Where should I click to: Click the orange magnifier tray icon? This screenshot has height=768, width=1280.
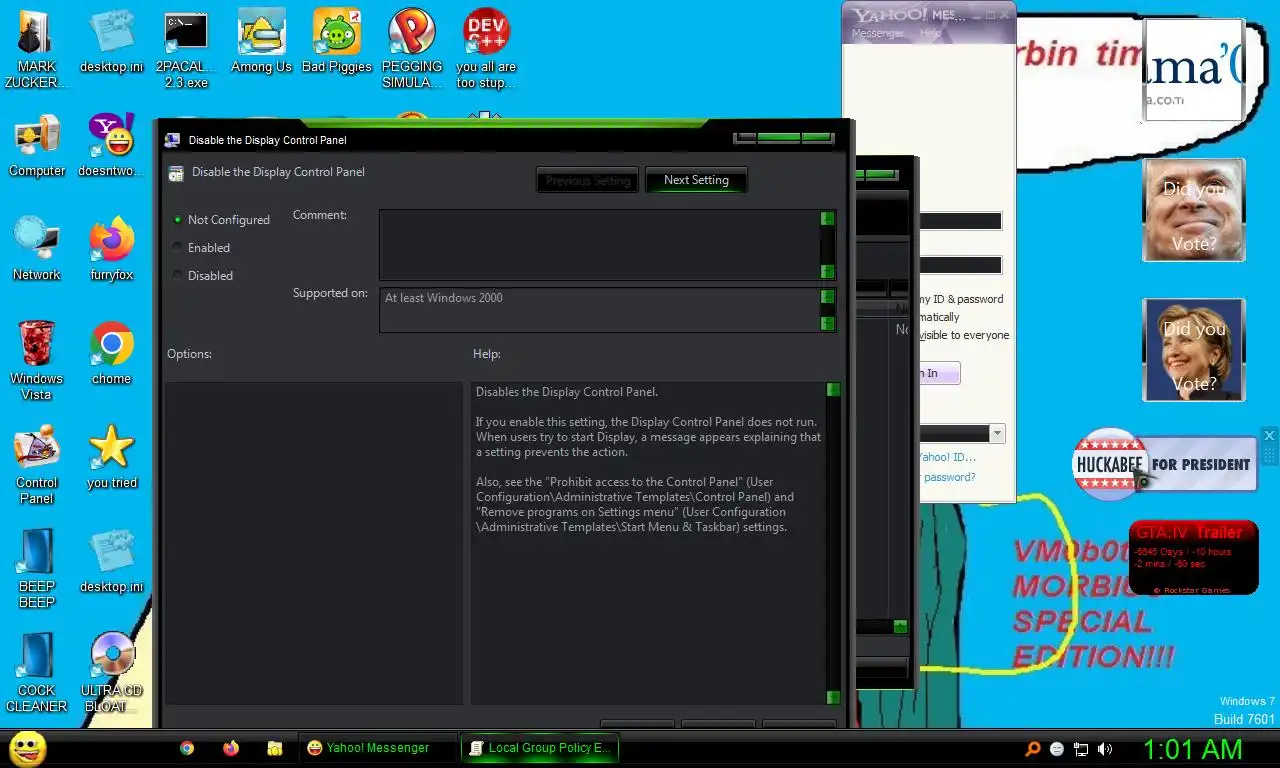pyautogui.click(x=1033, y=749)
